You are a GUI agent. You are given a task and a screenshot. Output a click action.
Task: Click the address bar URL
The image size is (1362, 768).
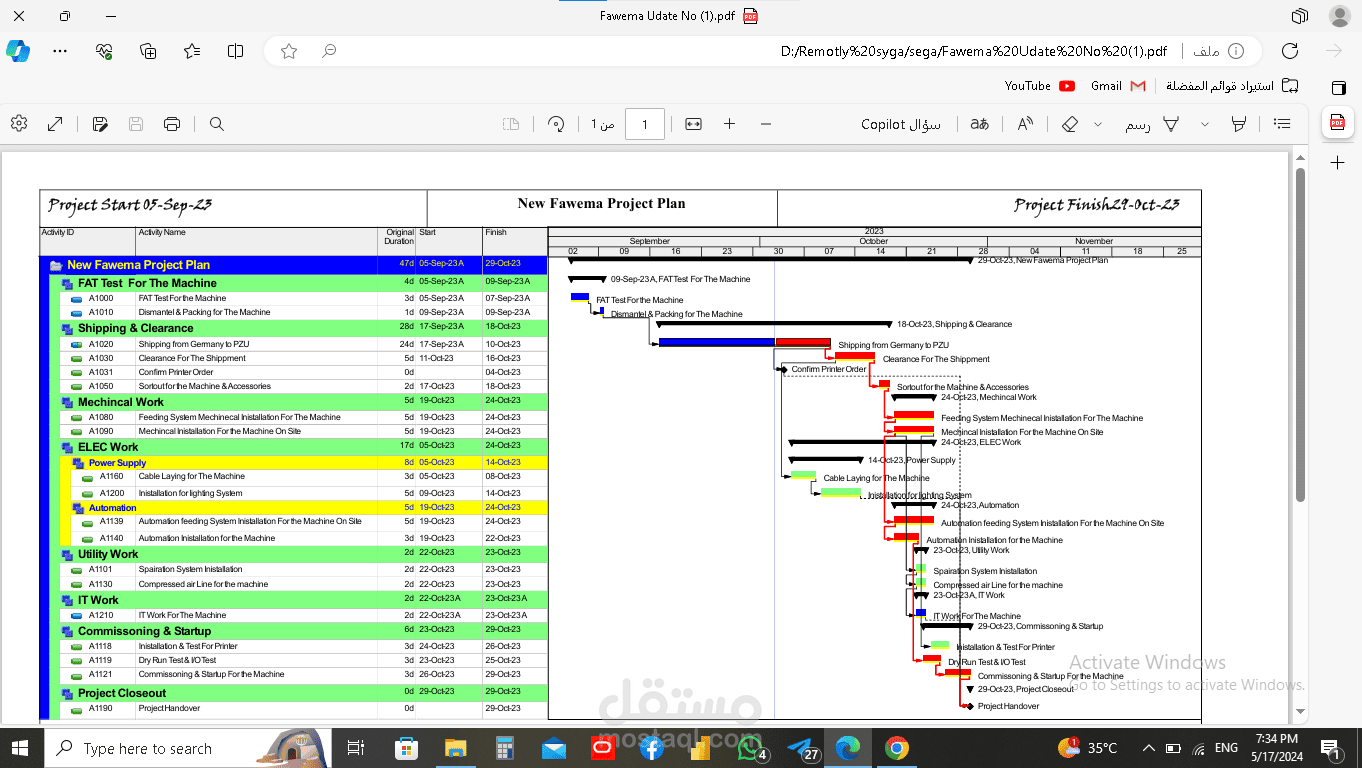(x=974, y=51)
